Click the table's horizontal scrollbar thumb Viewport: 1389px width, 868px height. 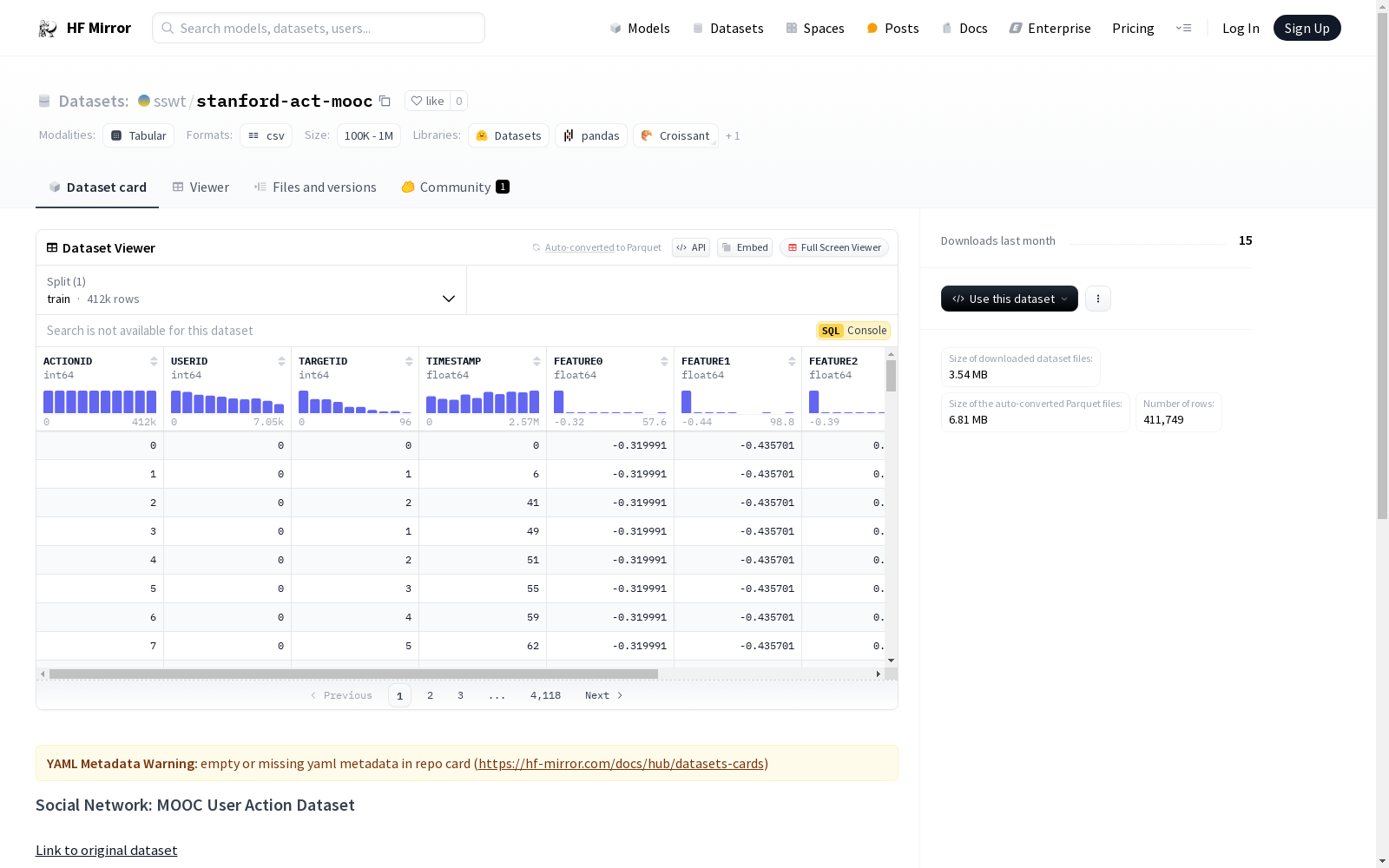pyautogui.click(x=353, y=674)
